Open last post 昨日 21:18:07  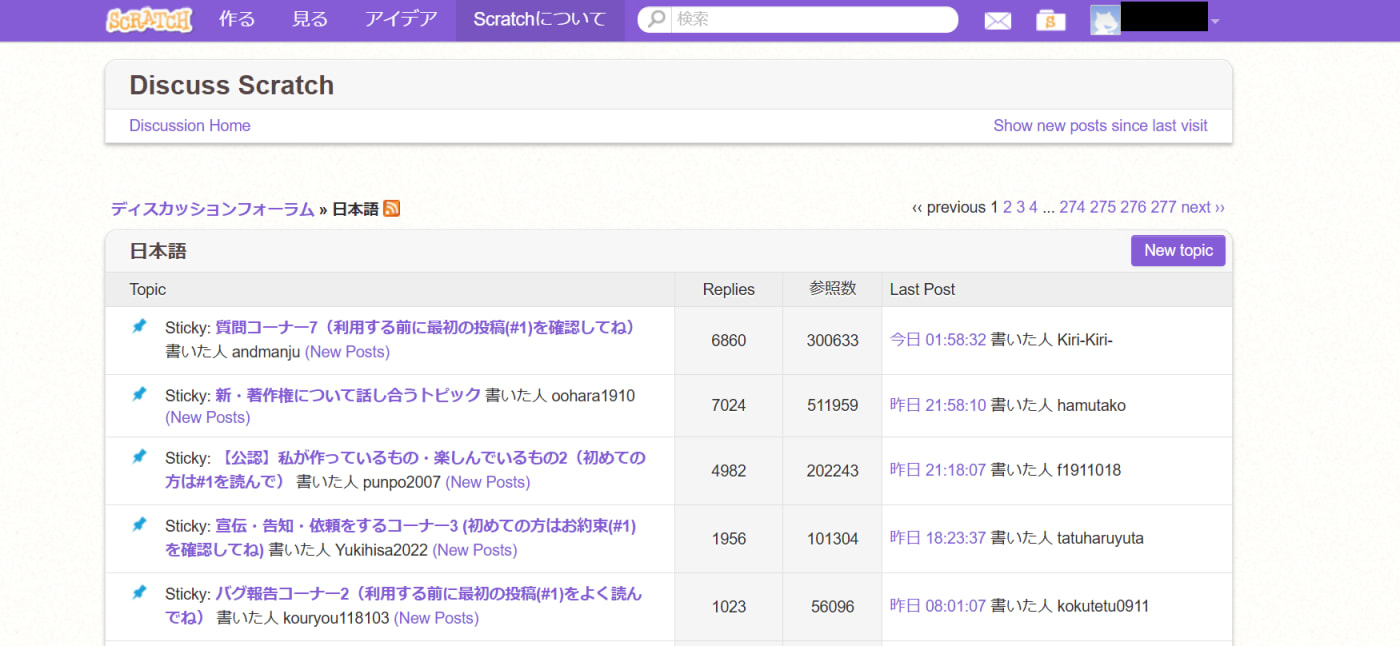click(x=938, y=470)
